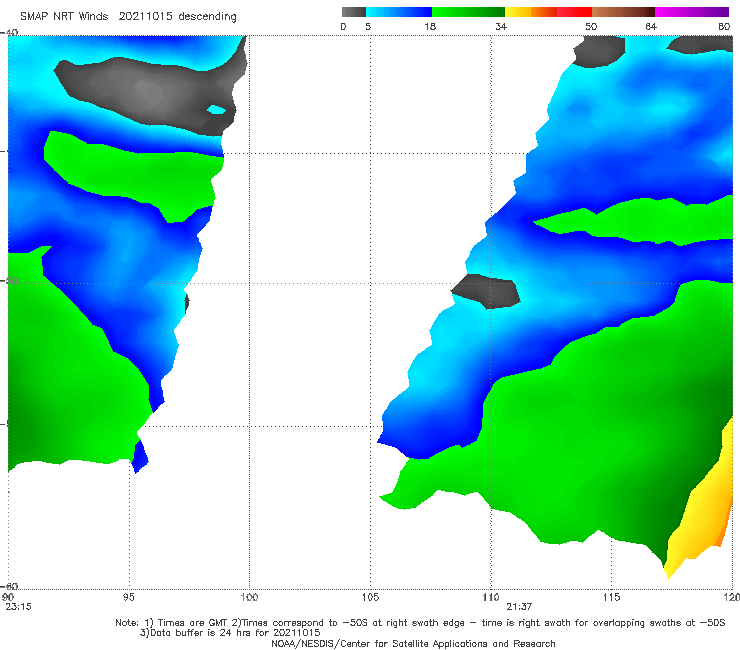Image resolution: width=740 pixels, height=650 pixels.
Task: Click the longitude axis label '100'
Action: tap(249, 597)
